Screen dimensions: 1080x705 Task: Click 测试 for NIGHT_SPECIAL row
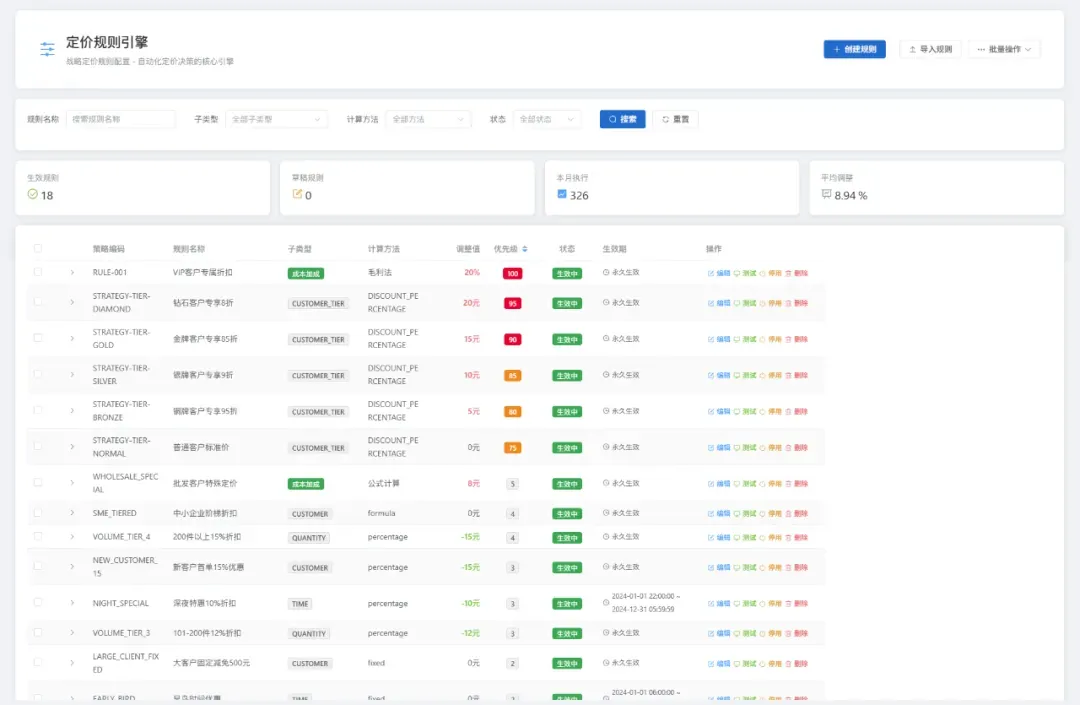pyautogui.click(x=745, y=603)
